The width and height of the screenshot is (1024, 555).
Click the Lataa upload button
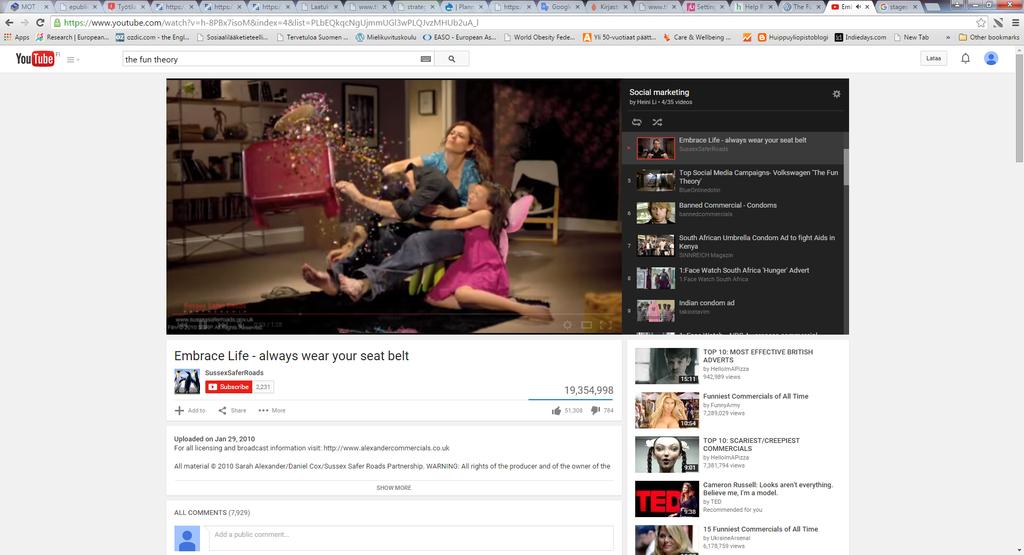tap(934, 58)
